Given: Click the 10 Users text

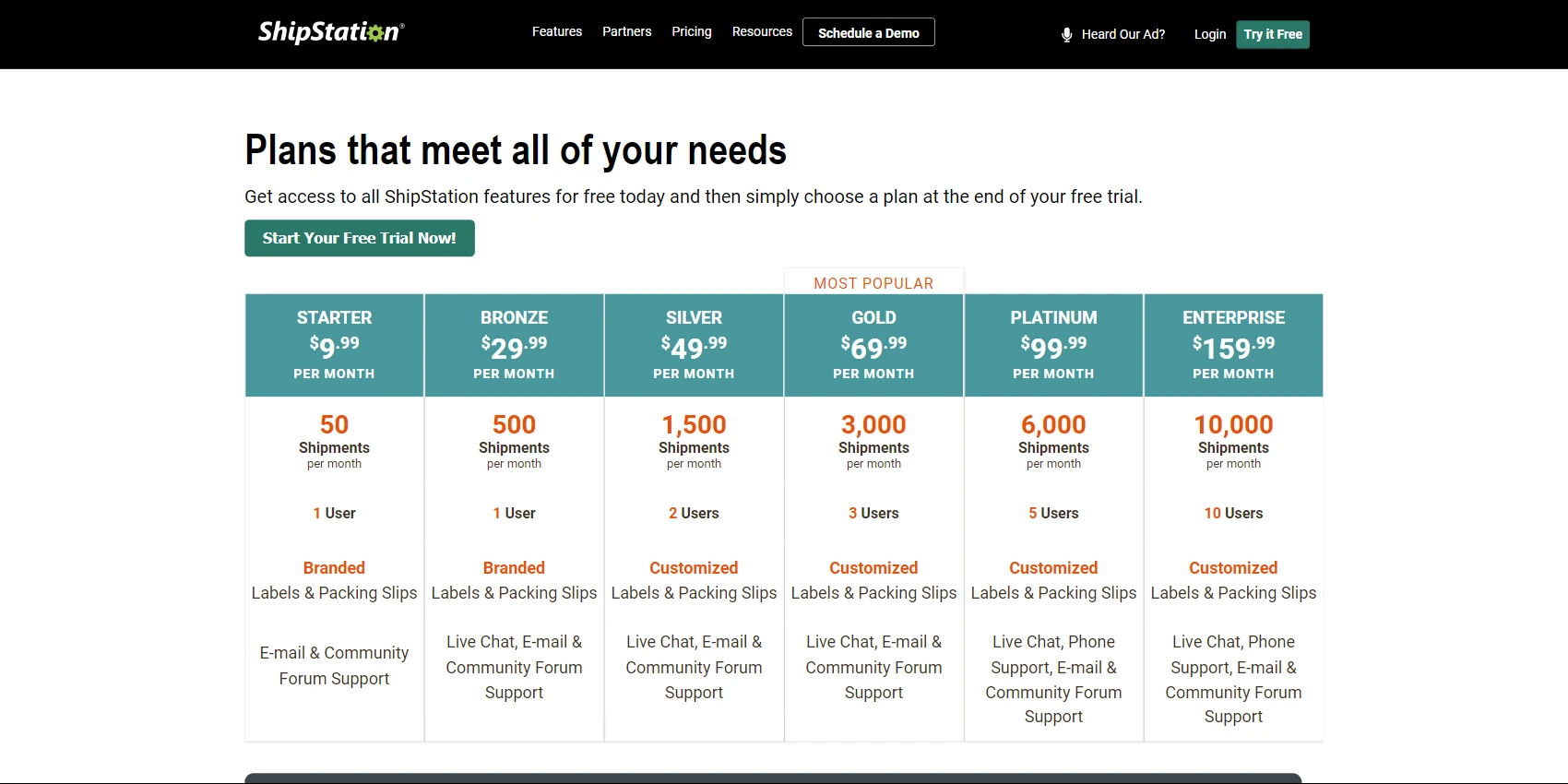Looking at the screenshot, I should click(1233, 513).
